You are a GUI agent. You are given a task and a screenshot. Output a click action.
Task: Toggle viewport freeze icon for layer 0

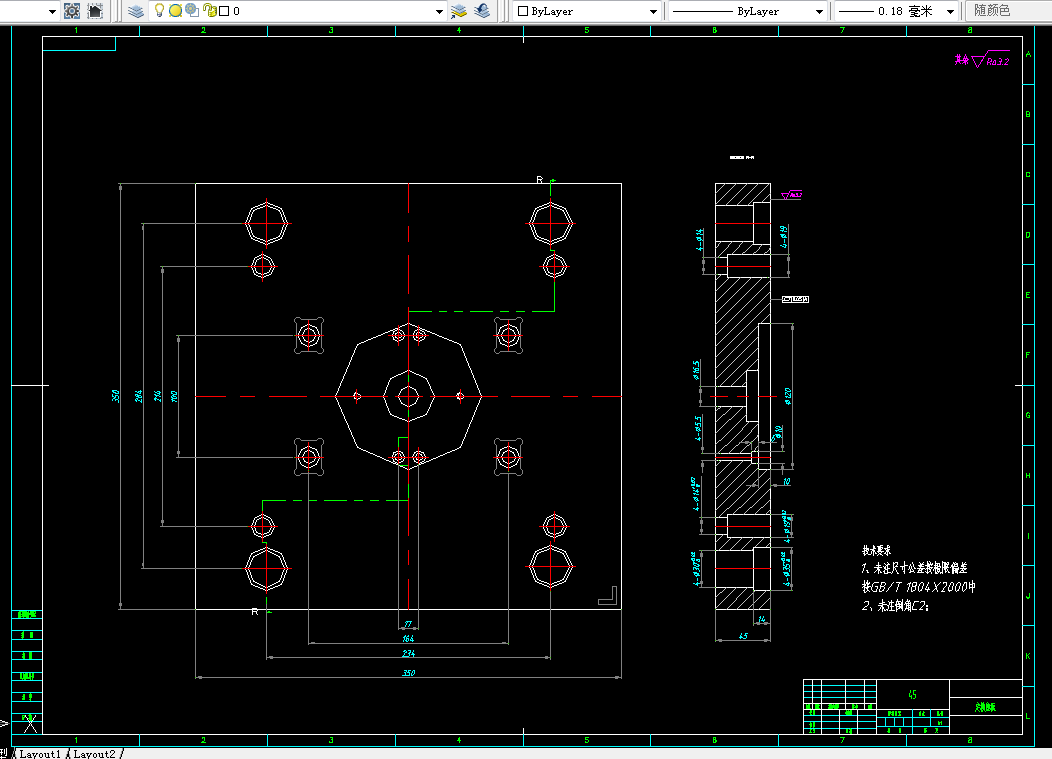[x=192, y=10]
